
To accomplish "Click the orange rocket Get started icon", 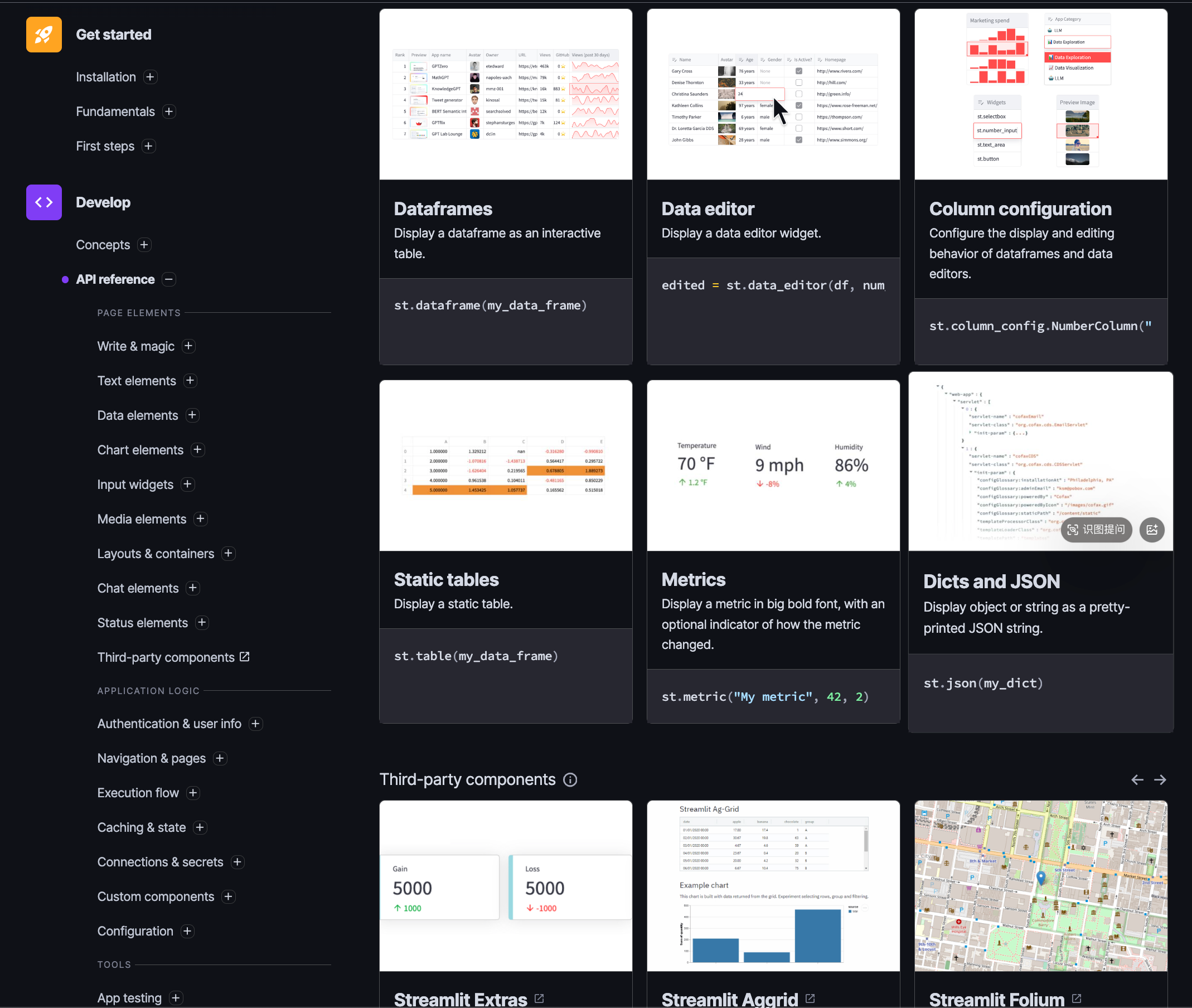I will tap(44, 34).
